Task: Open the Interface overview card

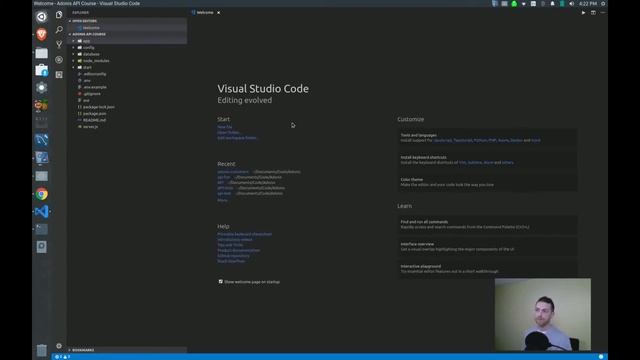Action: 488,247
